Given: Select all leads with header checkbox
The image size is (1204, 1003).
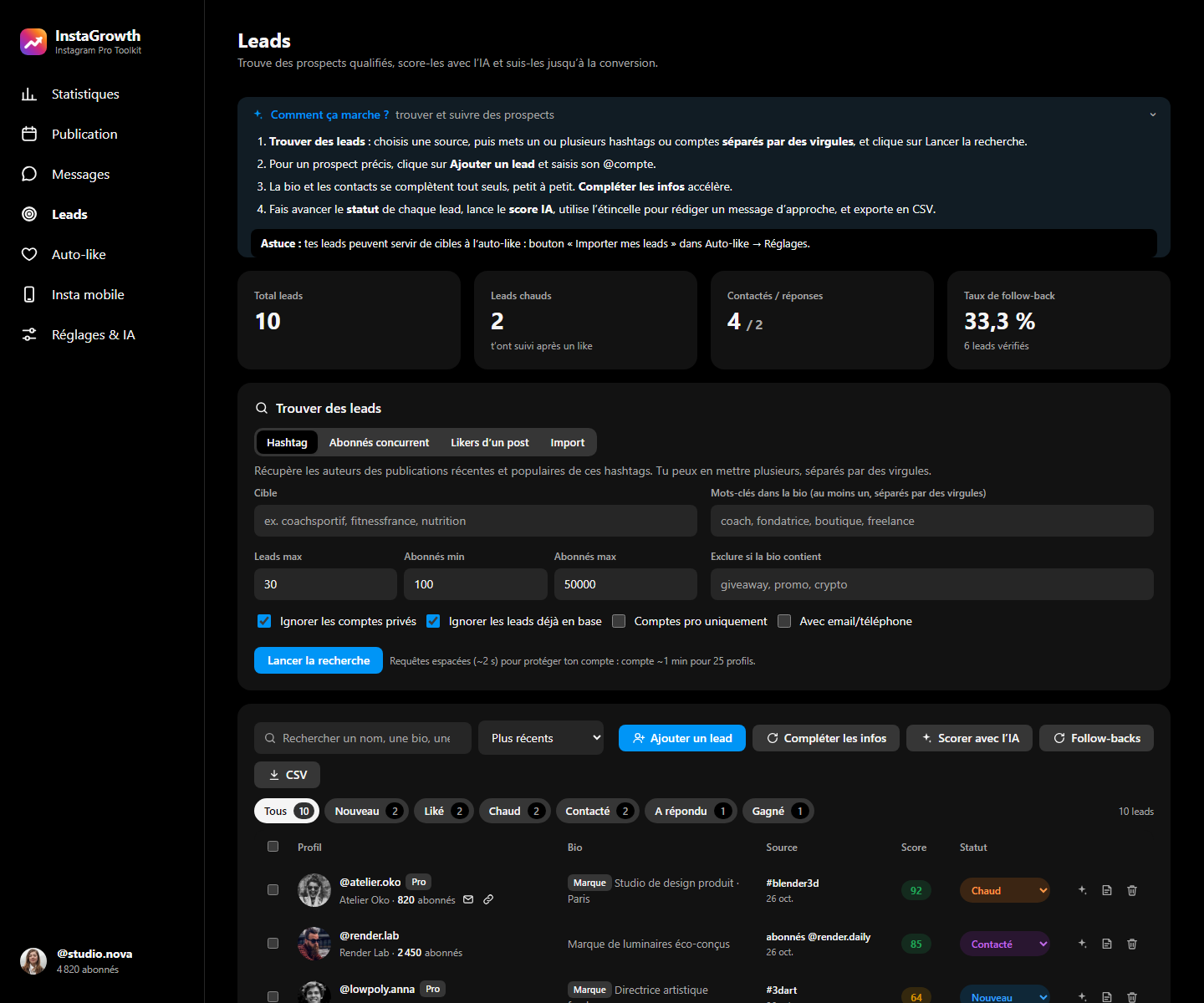Looking at the screenshot, I should click(273, 846).
